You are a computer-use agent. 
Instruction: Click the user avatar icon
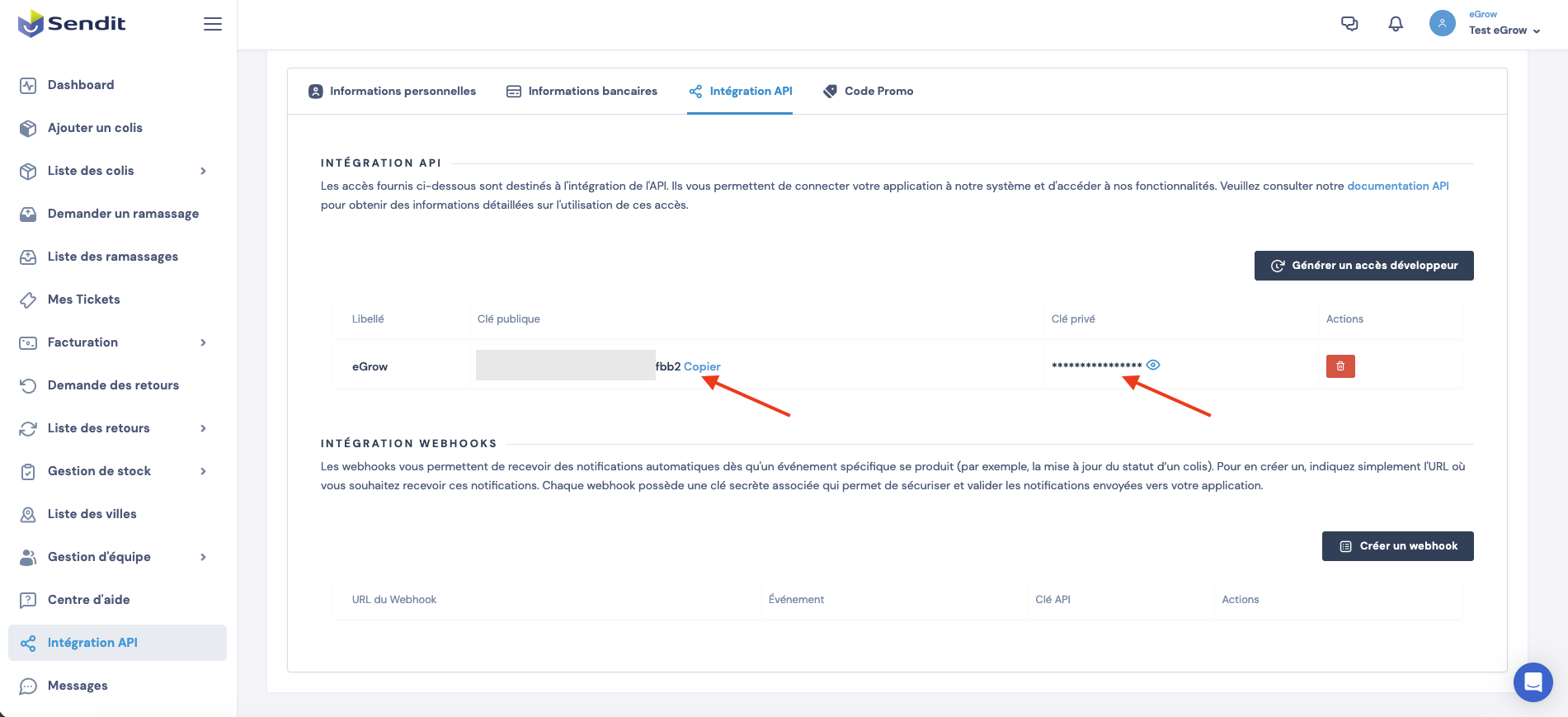[1443, 23]
